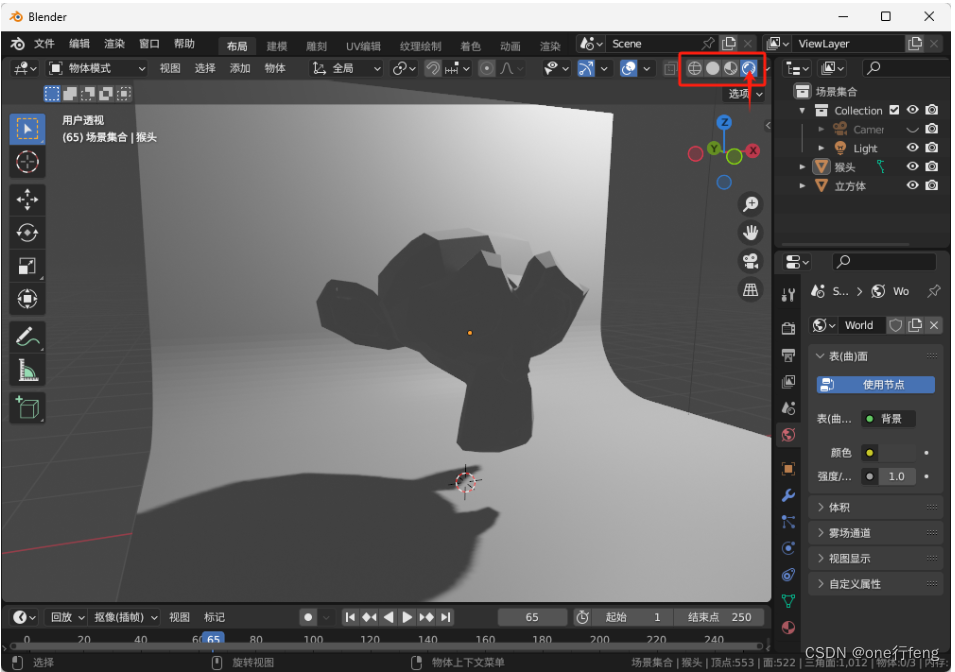Select the Transform tool
This screenshot has width=955, height=672.
(x=27, y=299)
